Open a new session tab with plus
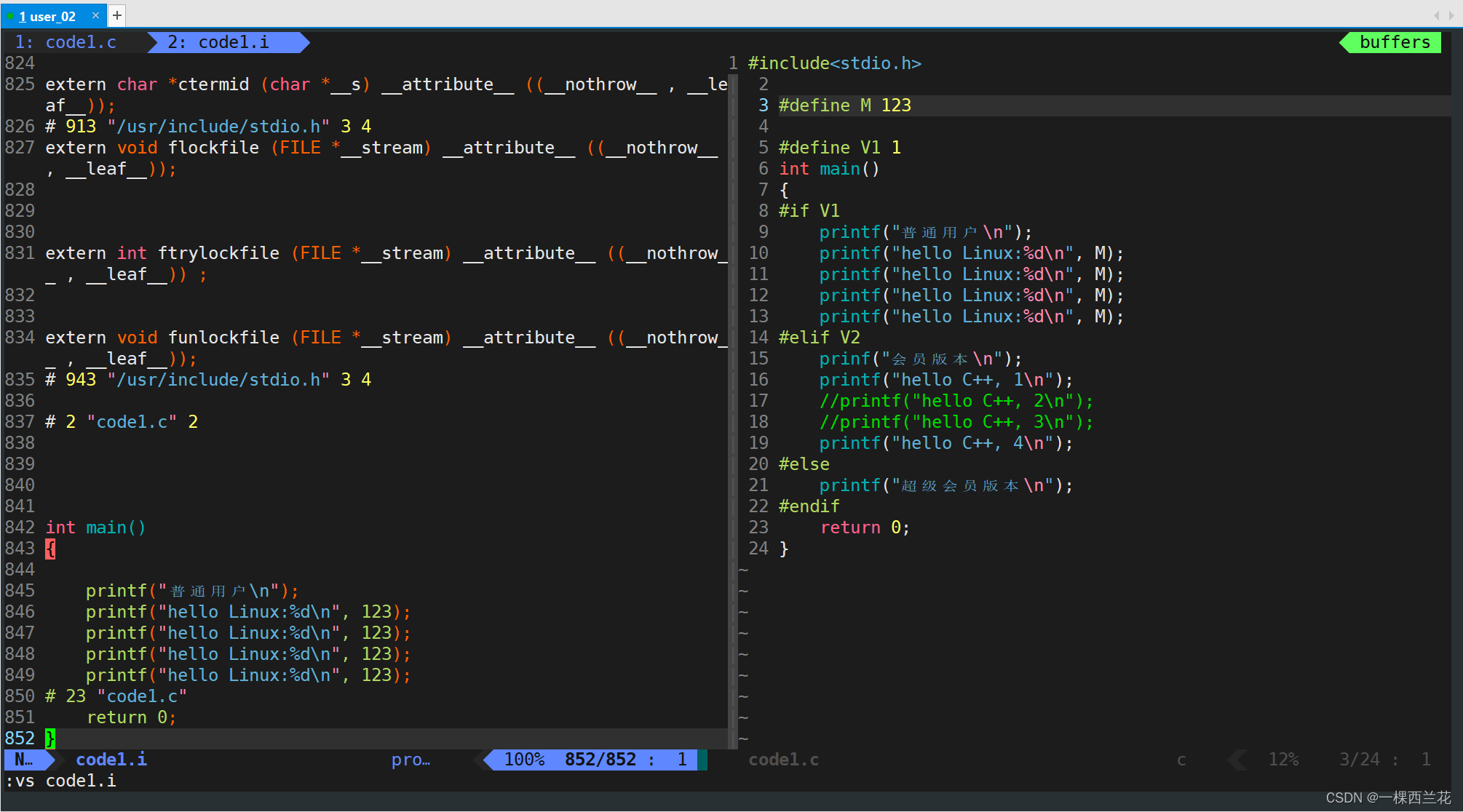The height and width of the screenshot is (812, 1463). coord(116,15)
